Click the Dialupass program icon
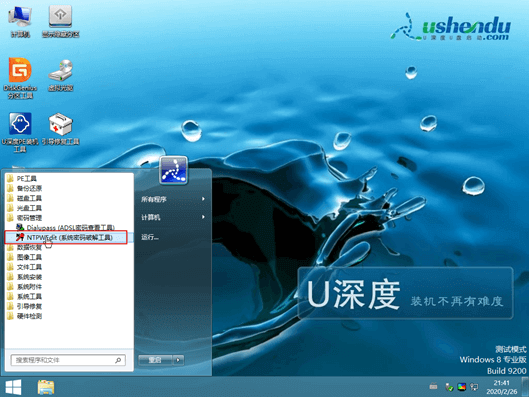Viewport: 529px width, 397px height. coord(20,227)
